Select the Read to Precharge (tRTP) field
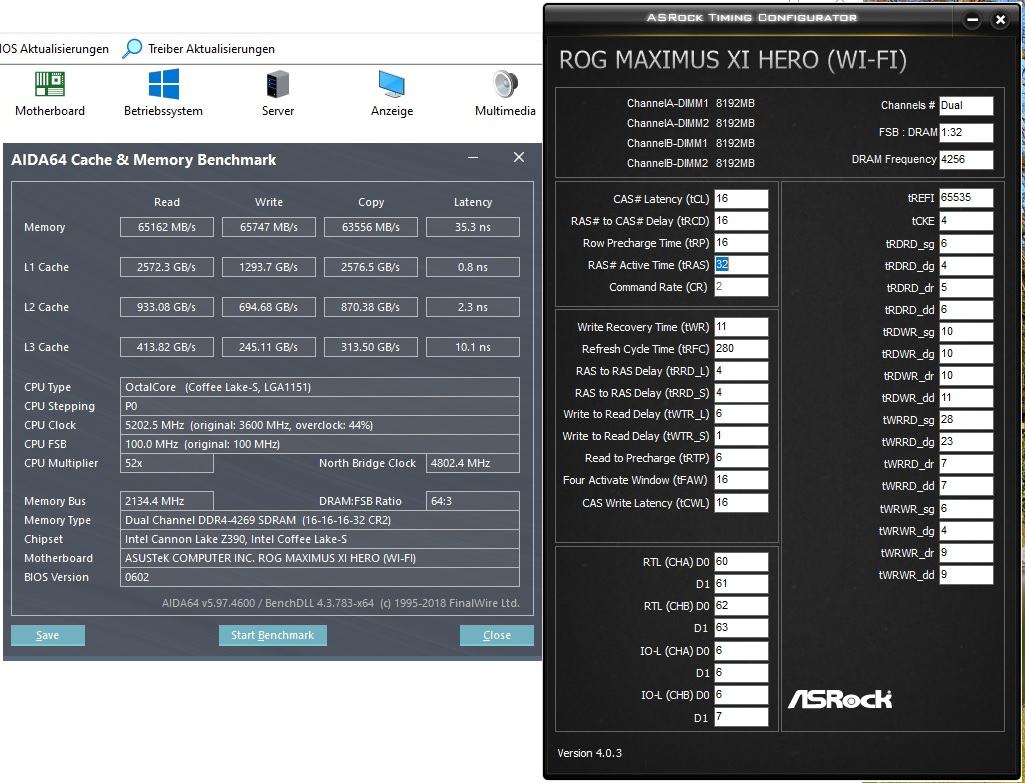Viewport: 1025px width, 783px height. point(741,458)
